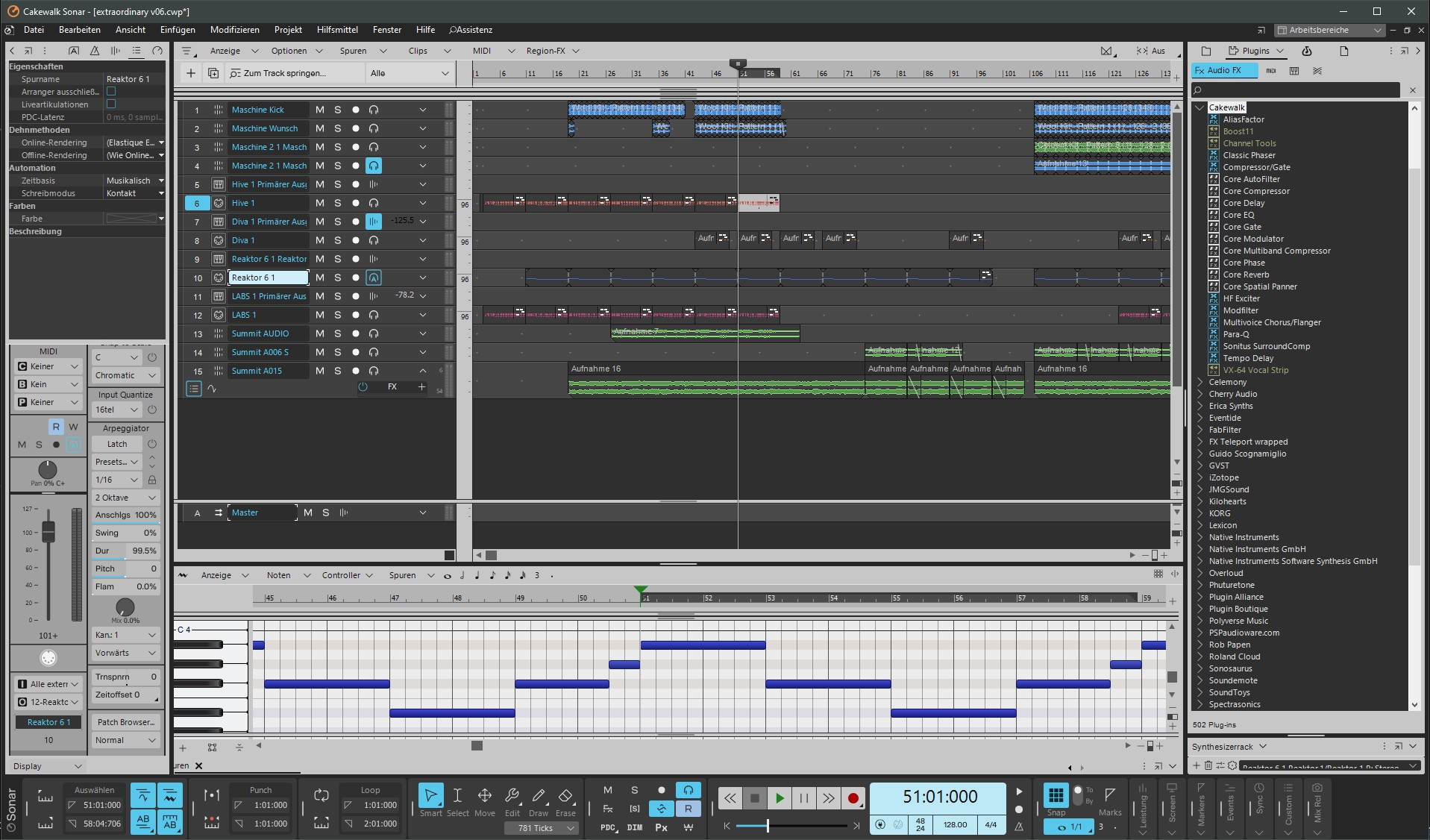
Task: Select the Erase tool
Action: [565, 797]
